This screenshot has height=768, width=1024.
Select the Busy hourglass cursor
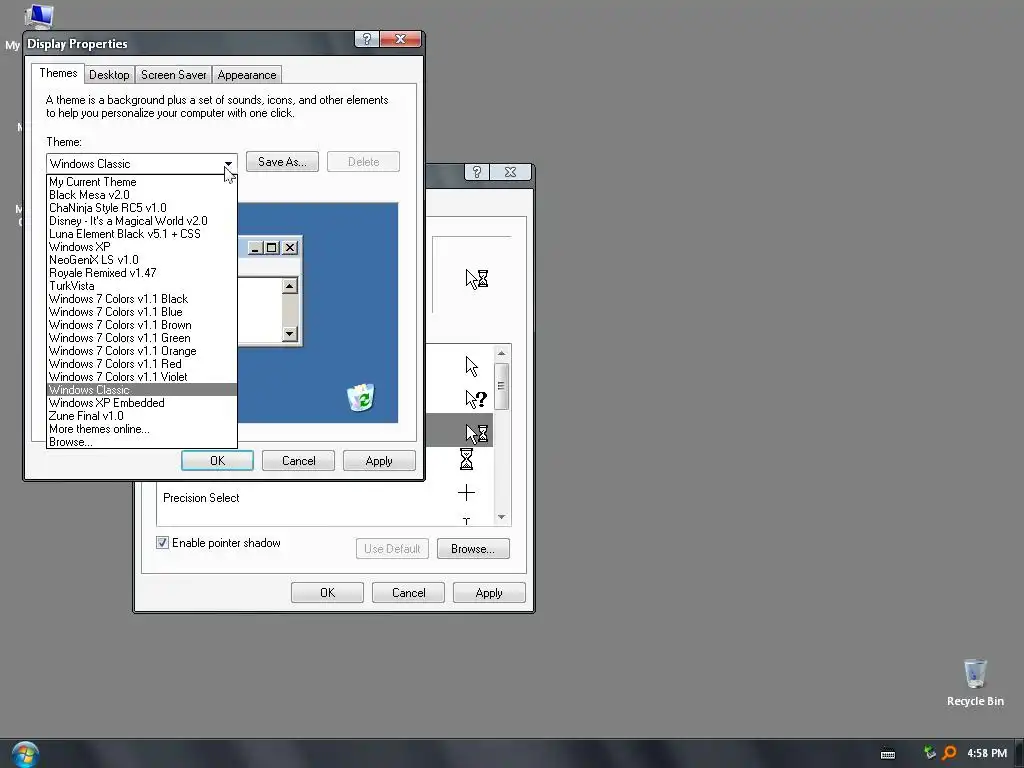click(x=466, y=459)
